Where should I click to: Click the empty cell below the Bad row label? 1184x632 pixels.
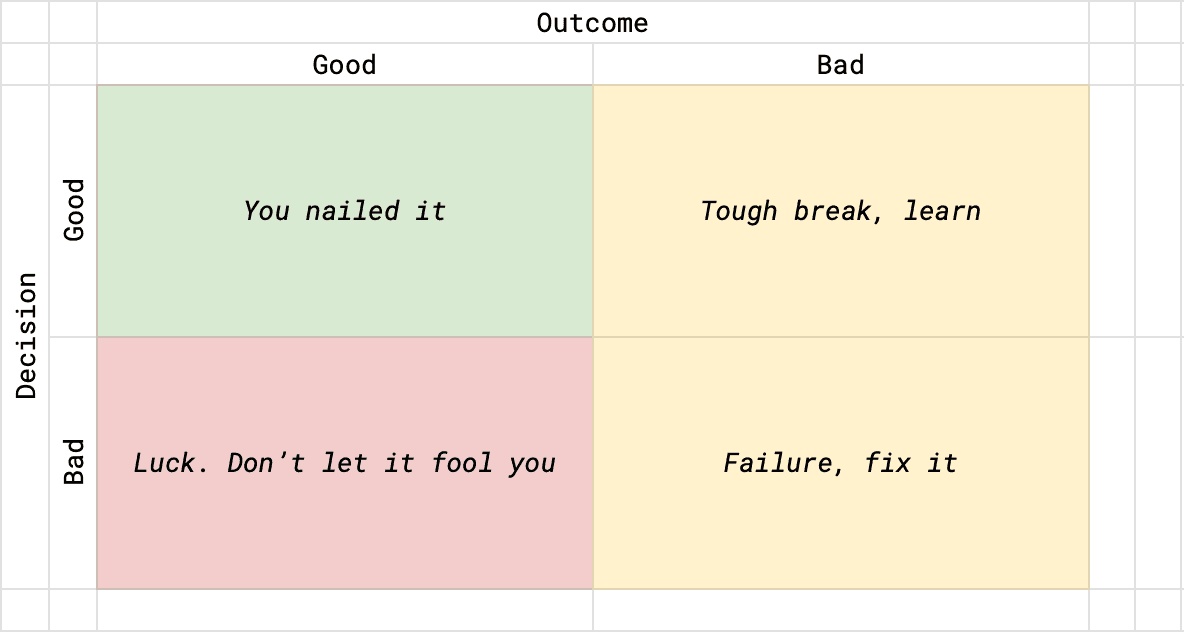coord(73,610)
